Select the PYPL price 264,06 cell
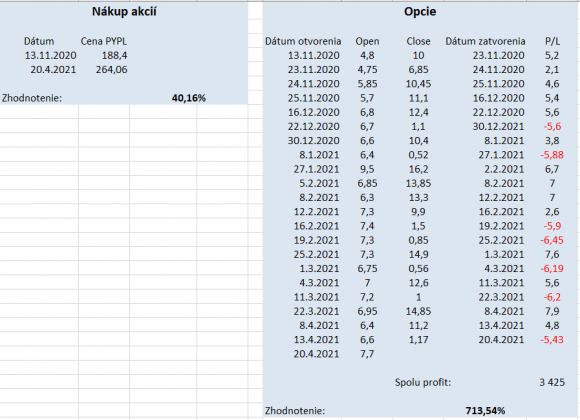This screenshot has width=580, height=420. pos(111,70)
